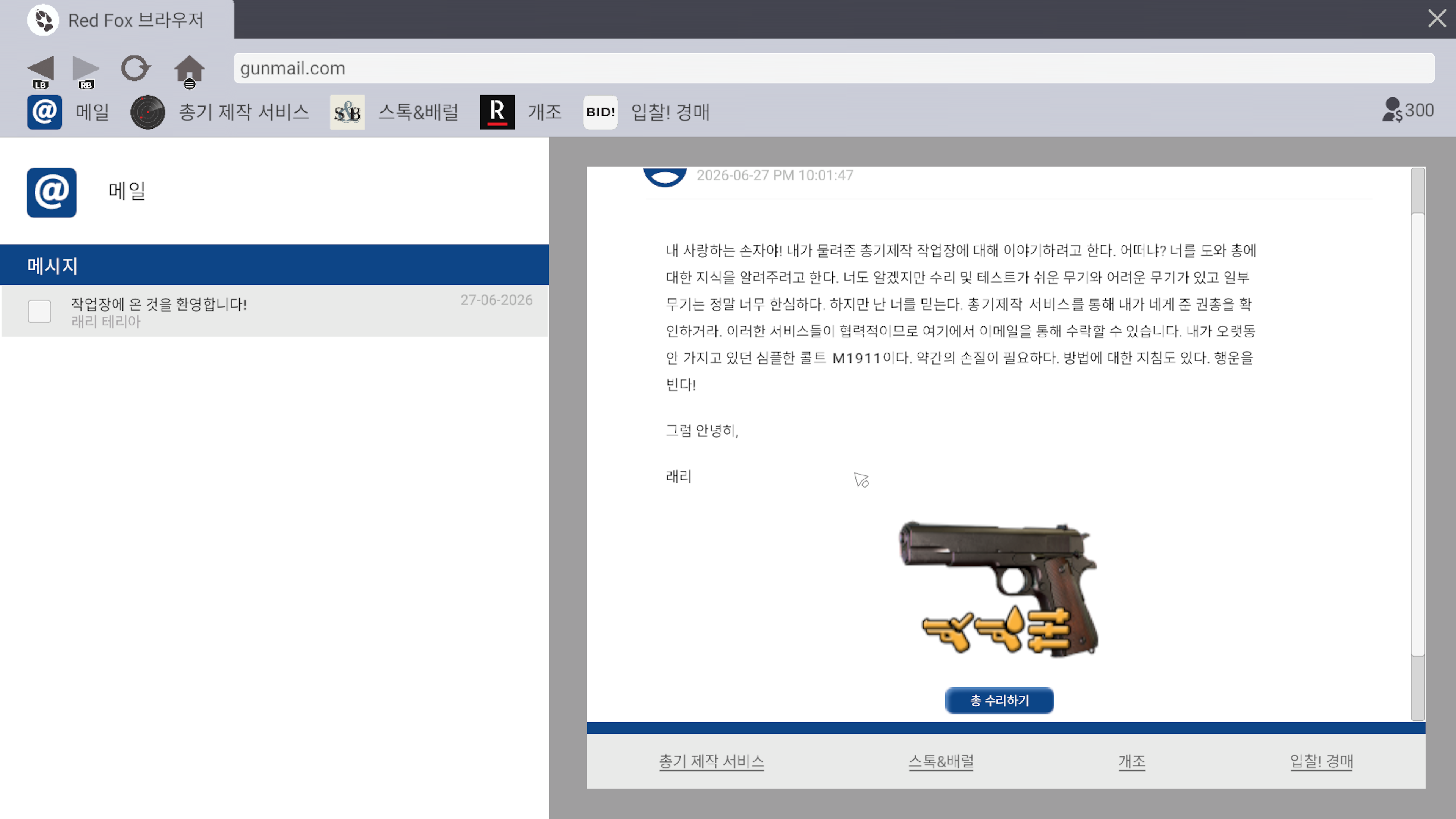Open the browser home page icon
The height and width of the screenshot is (819, 1456).
tap(189, 69)
